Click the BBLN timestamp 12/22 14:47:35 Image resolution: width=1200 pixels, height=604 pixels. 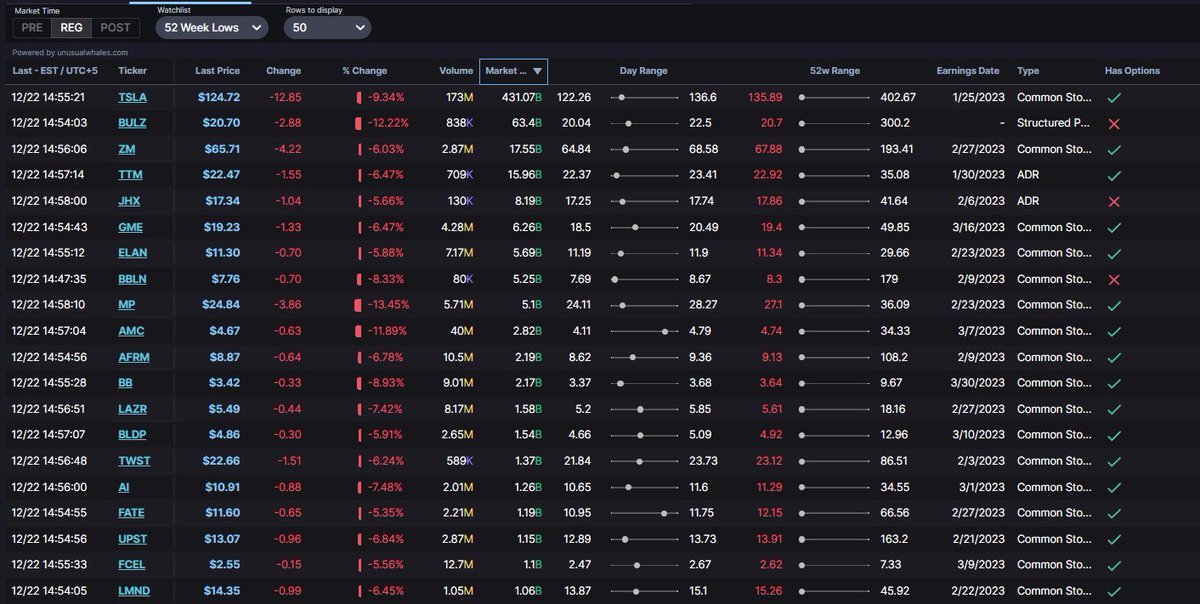[x=48, y=279]
